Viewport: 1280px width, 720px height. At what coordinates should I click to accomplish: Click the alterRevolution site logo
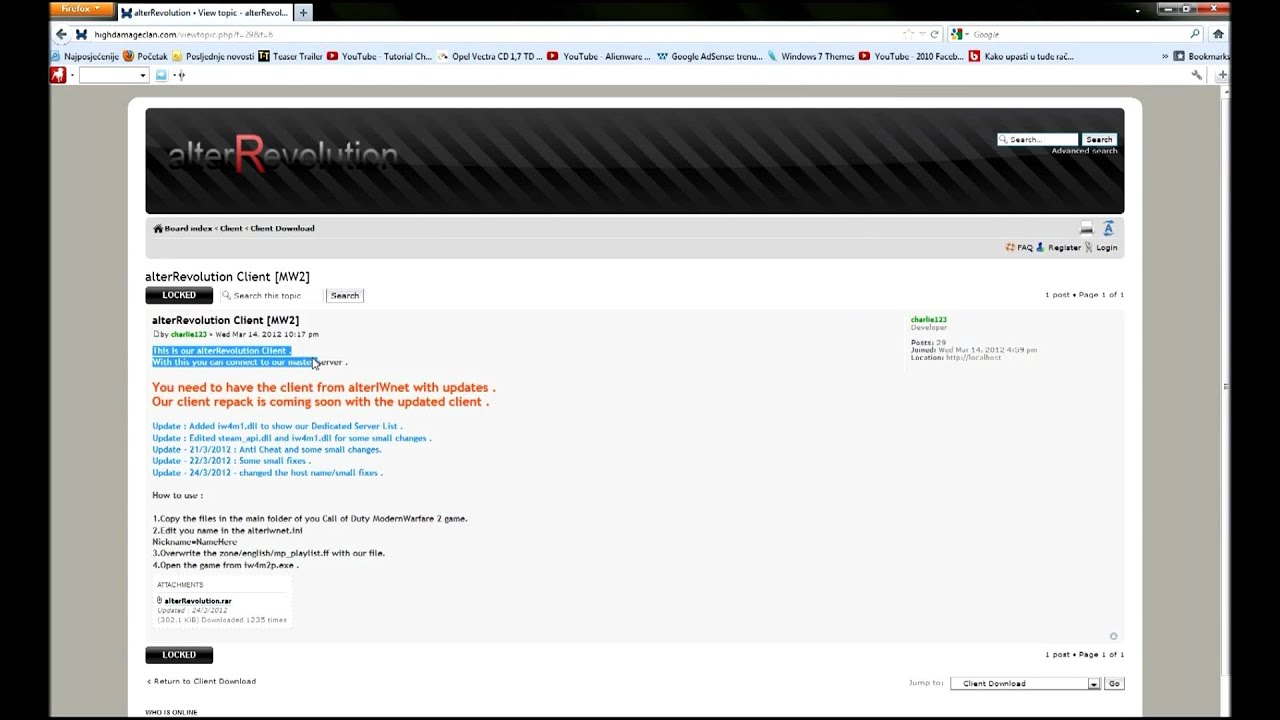[282, 155]
